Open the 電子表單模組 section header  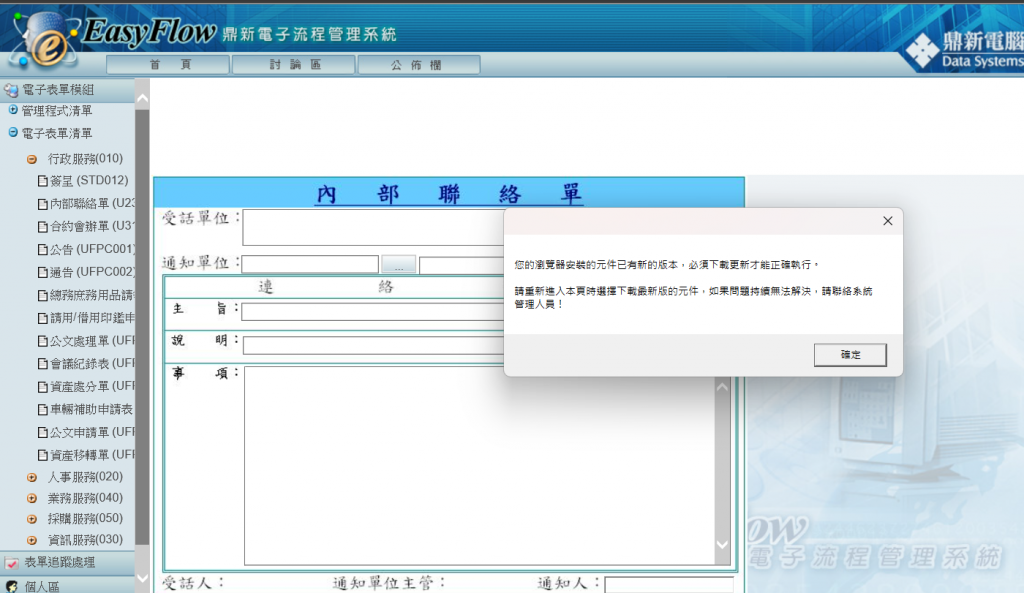coord(67,89)
